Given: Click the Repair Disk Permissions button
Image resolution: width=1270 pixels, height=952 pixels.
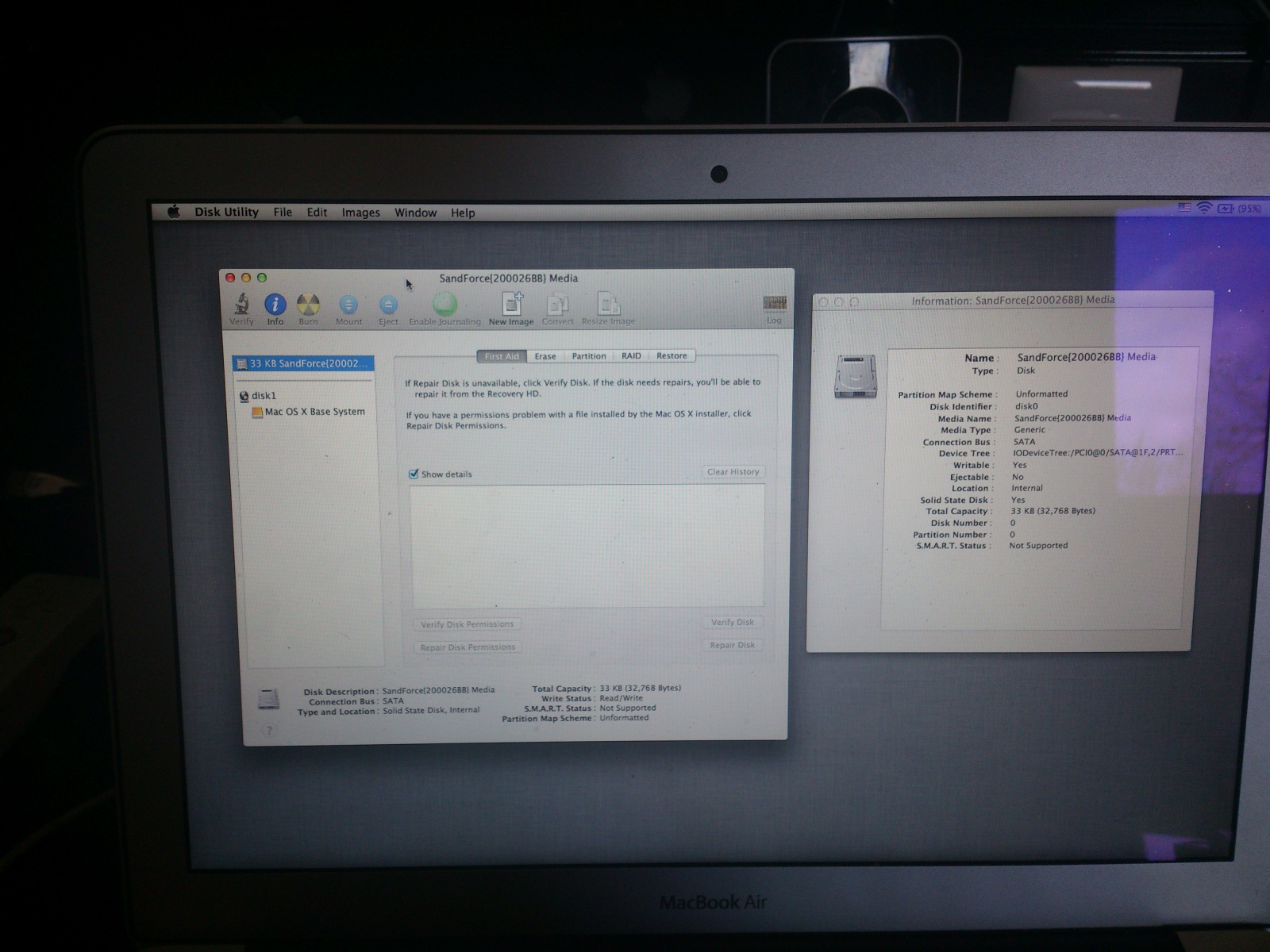Looking at the screenshot, I should pos(468,647).
